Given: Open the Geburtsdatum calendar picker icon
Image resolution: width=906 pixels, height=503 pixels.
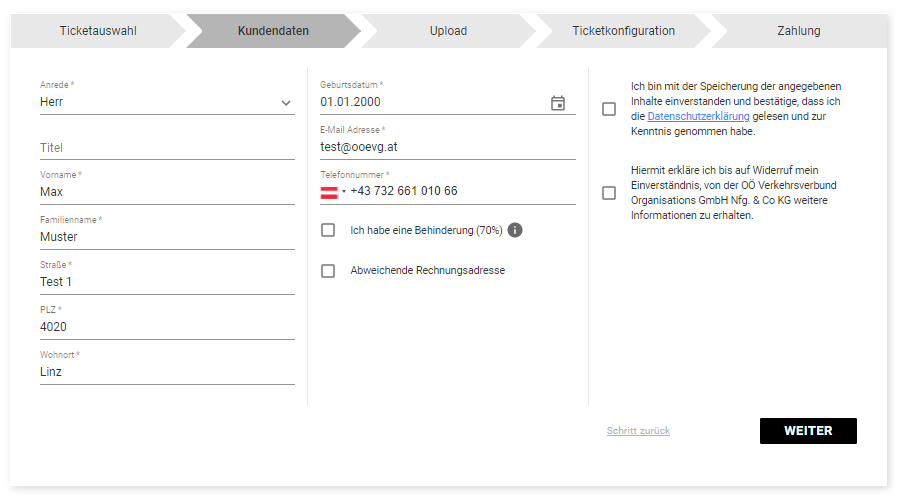Looking at the screenshot, I should click(558, 103).
